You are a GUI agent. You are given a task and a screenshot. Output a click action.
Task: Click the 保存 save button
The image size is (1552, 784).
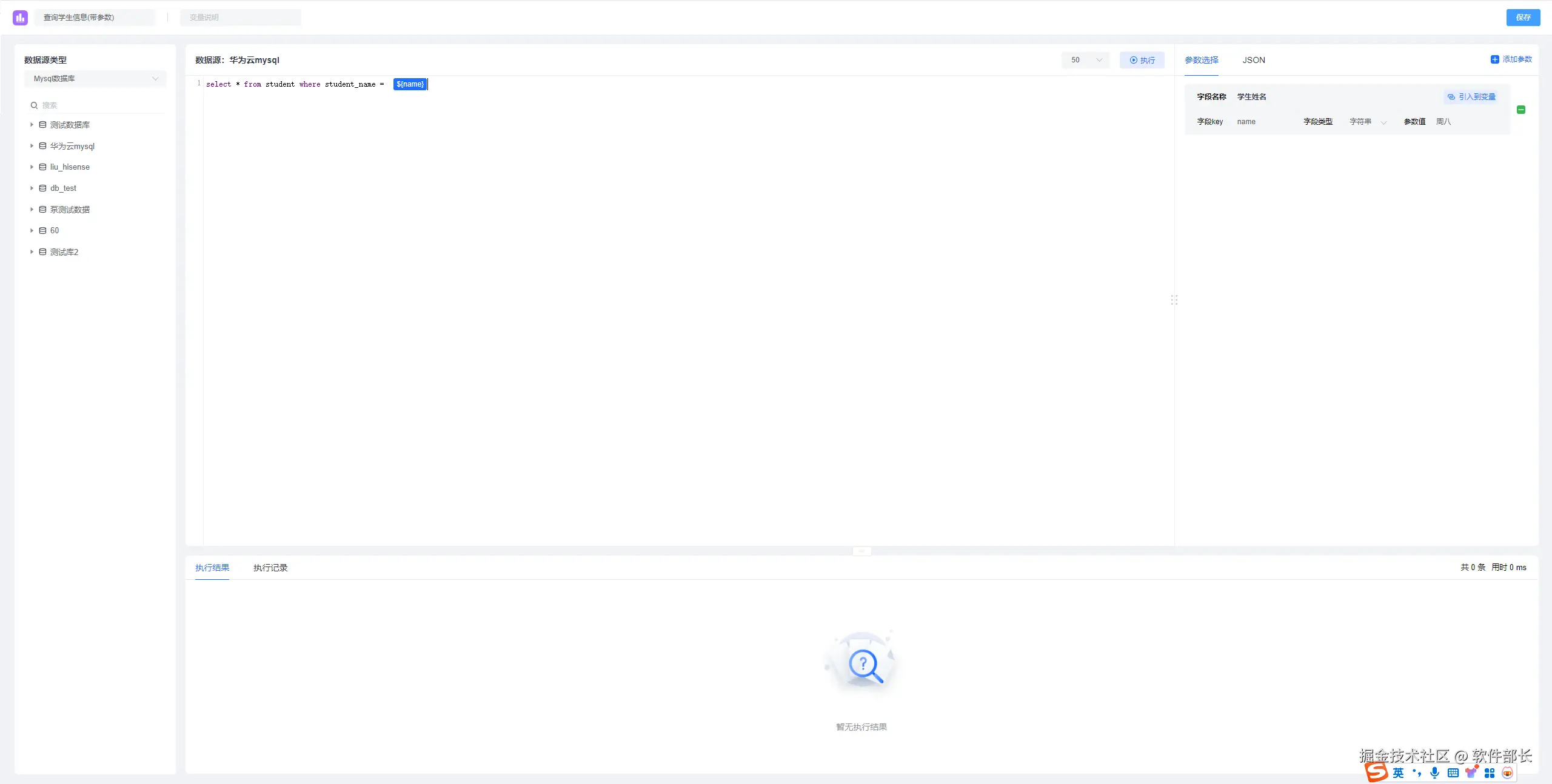[1523, 18]
